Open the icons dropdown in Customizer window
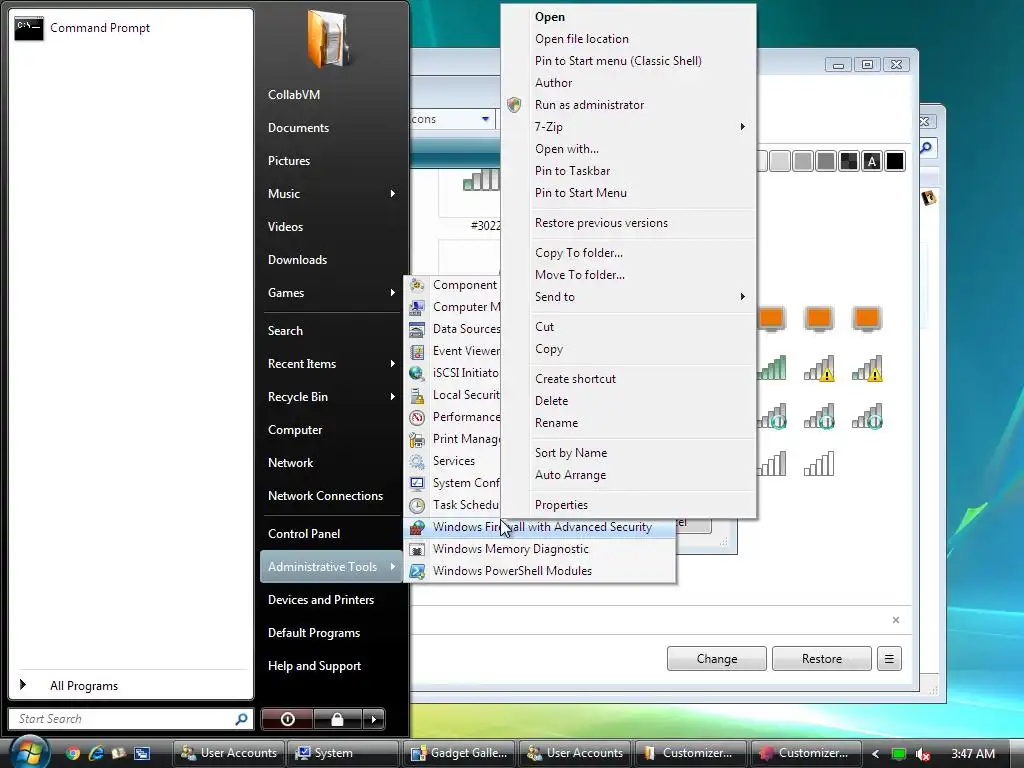Image resolution: width=1024 pixels, height=768 pixels. point(485,119)
